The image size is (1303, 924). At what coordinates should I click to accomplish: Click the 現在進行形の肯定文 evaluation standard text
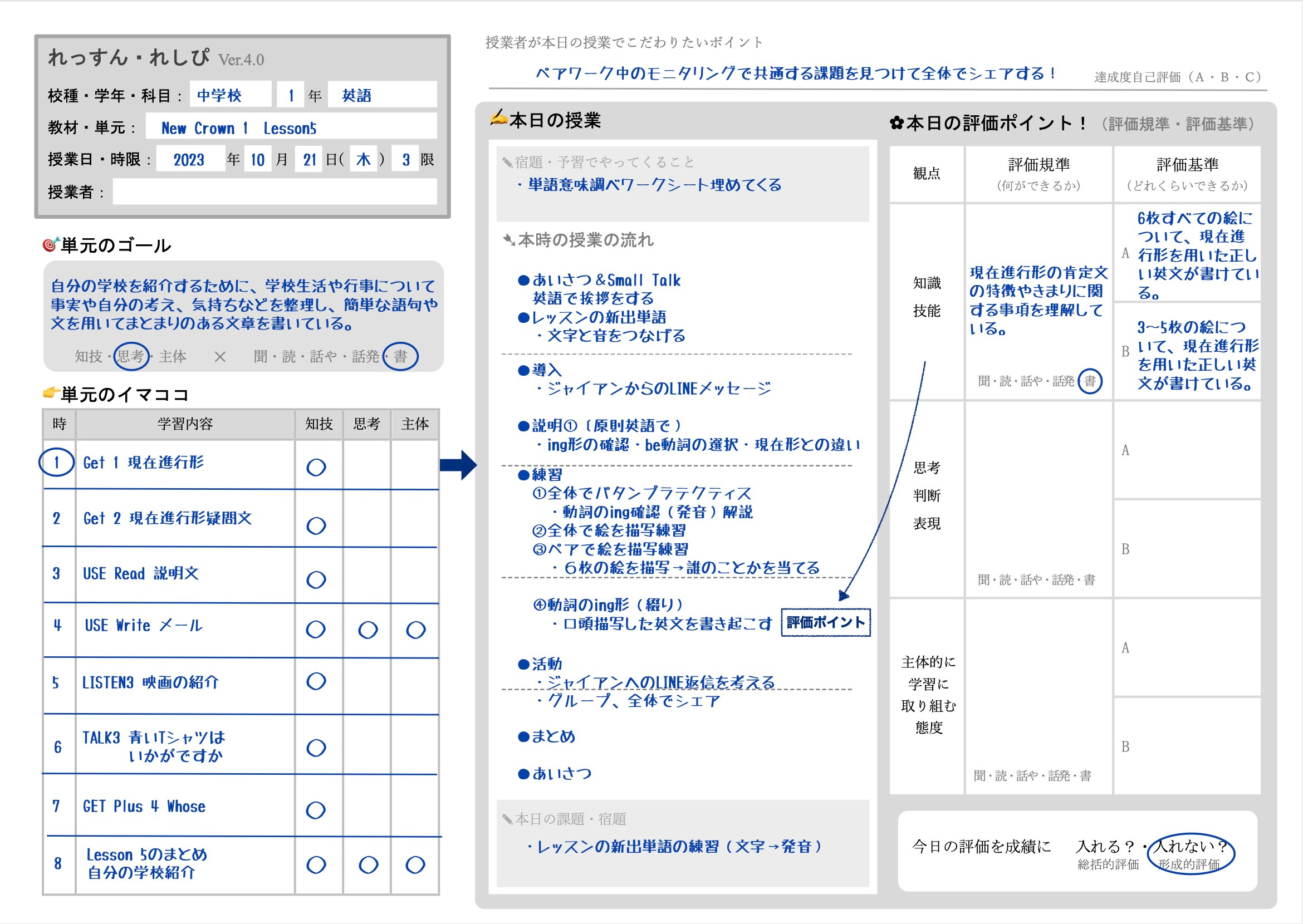coord(1039,300)
